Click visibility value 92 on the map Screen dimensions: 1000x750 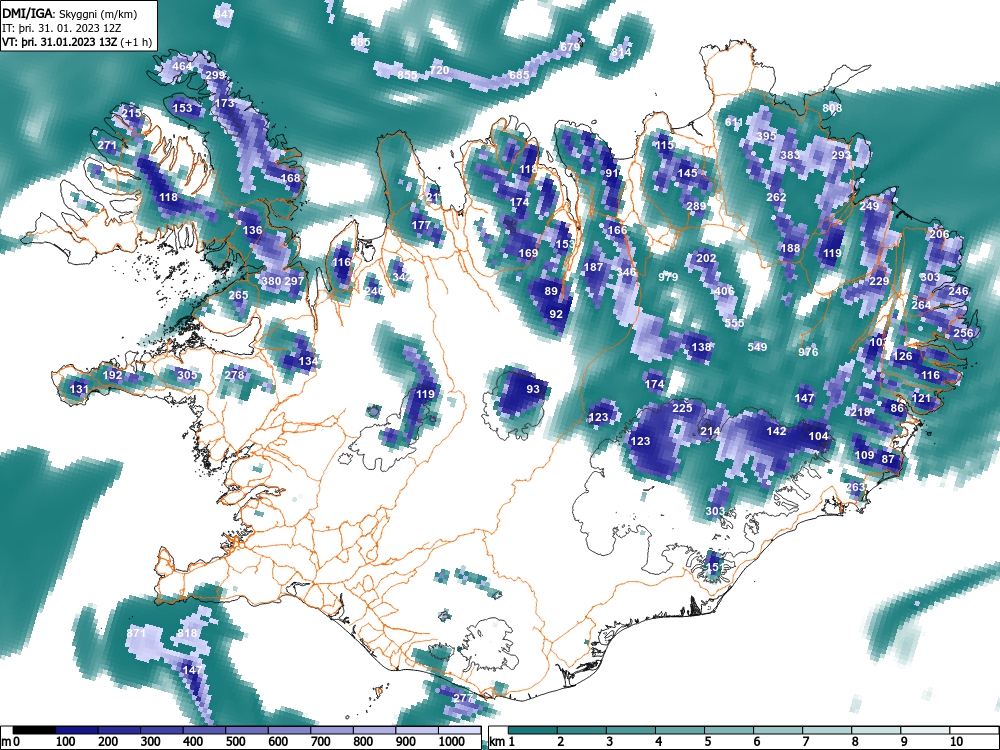tap(556, 314)
